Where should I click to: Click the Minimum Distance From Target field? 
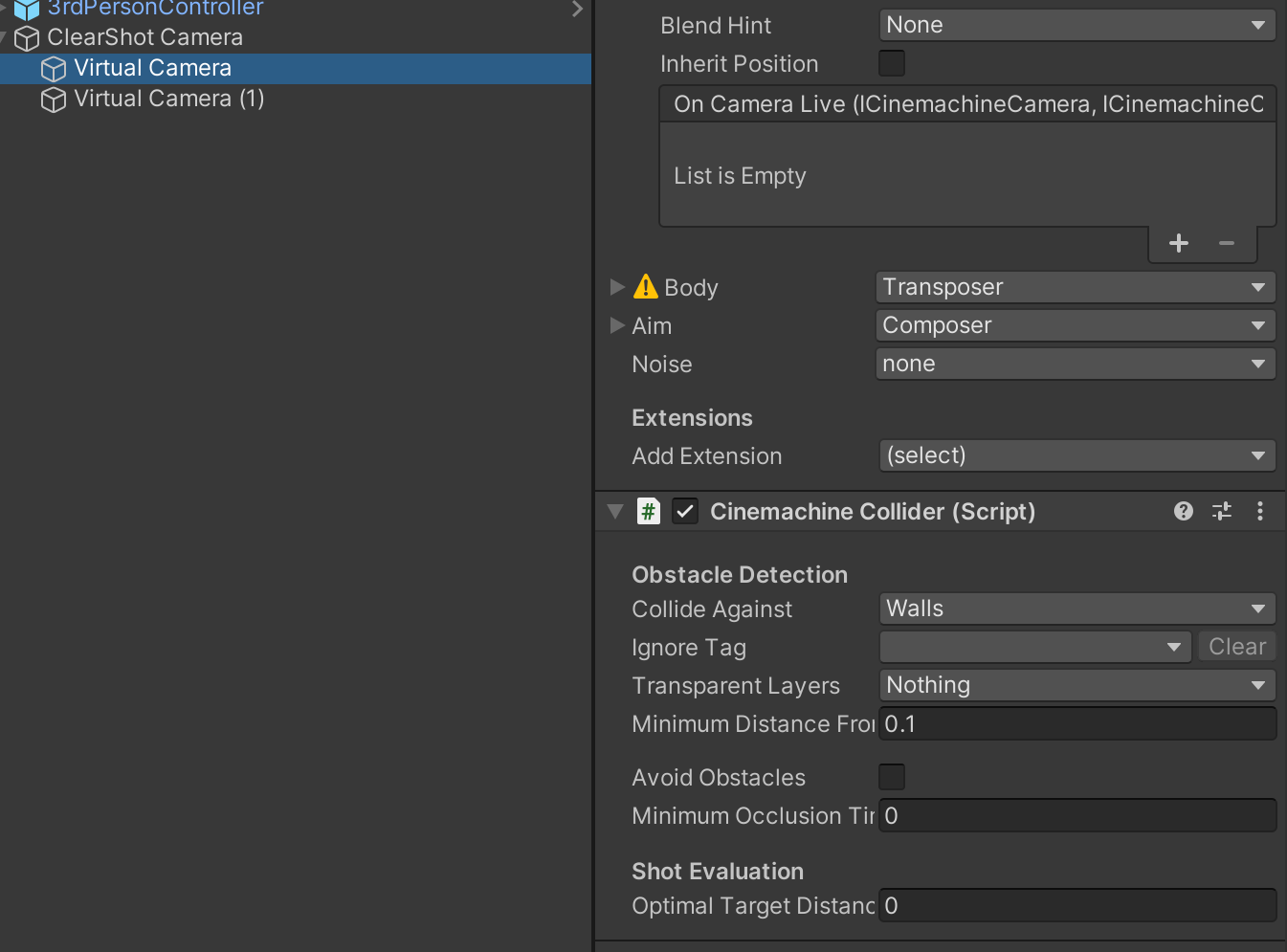(1076, 723)
